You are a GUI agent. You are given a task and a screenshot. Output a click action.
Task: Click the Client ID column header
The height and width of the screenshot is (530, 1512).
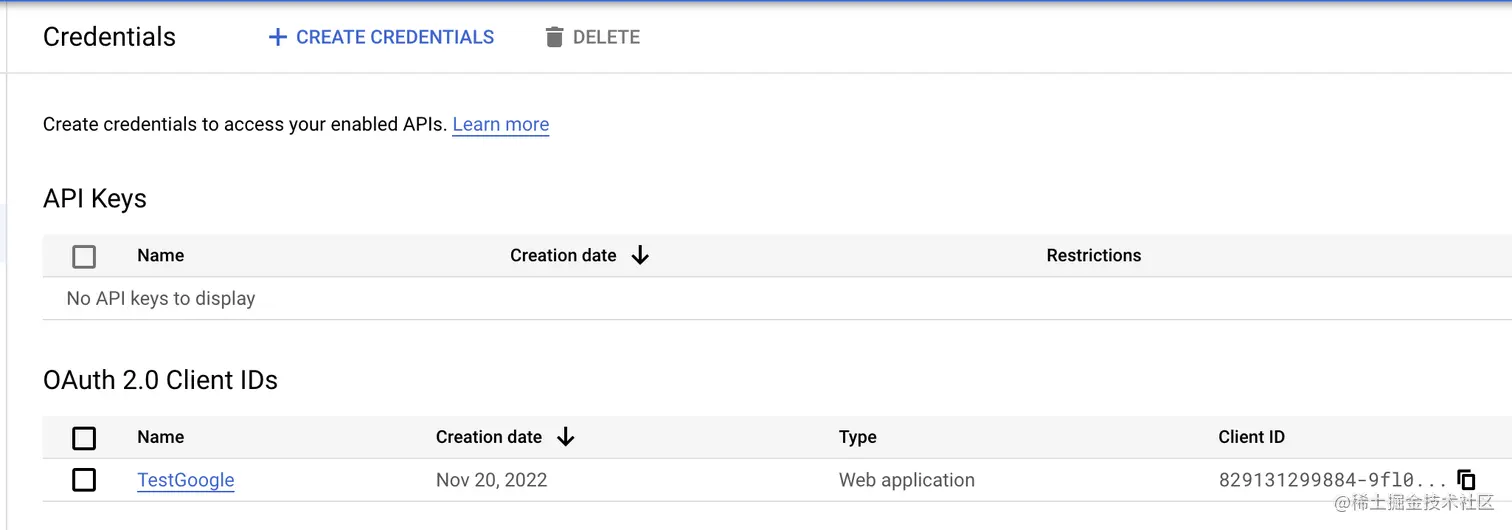[x=1251, y=437]
